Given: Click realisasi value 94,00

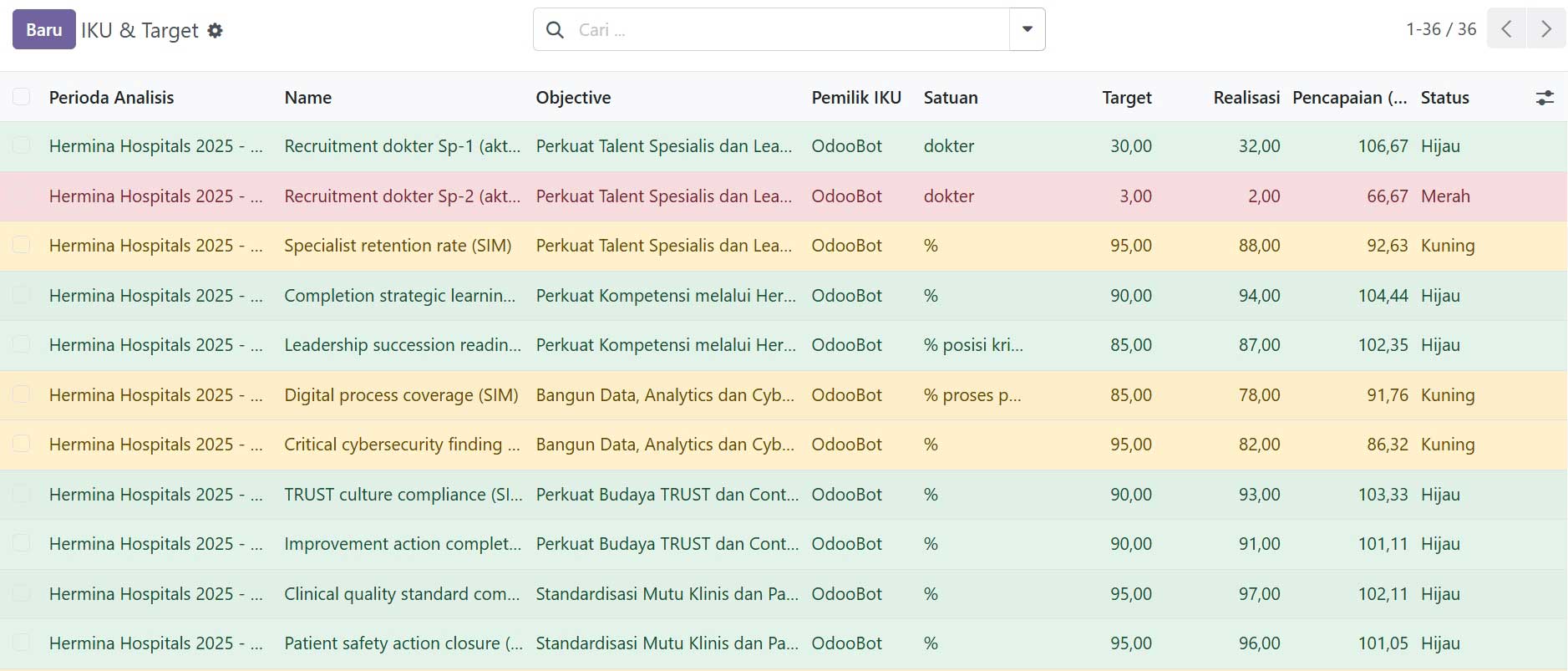Looking at the screenshot, I should pos(1259,296).
